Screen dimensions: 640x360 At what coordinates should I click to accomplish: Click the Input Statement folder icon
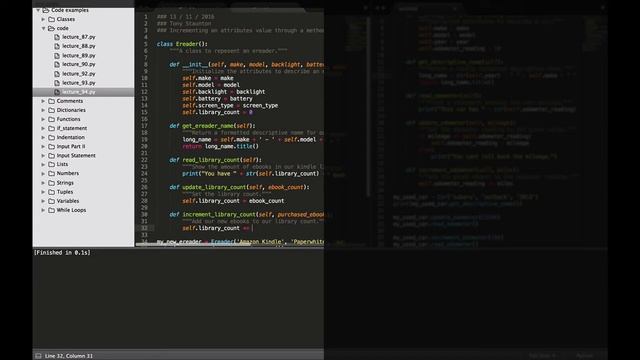[x=51, y=156]
